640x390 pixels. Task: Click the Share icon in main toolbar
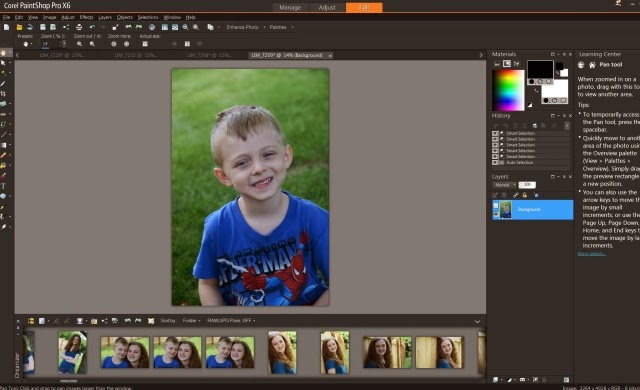point(66,27)
